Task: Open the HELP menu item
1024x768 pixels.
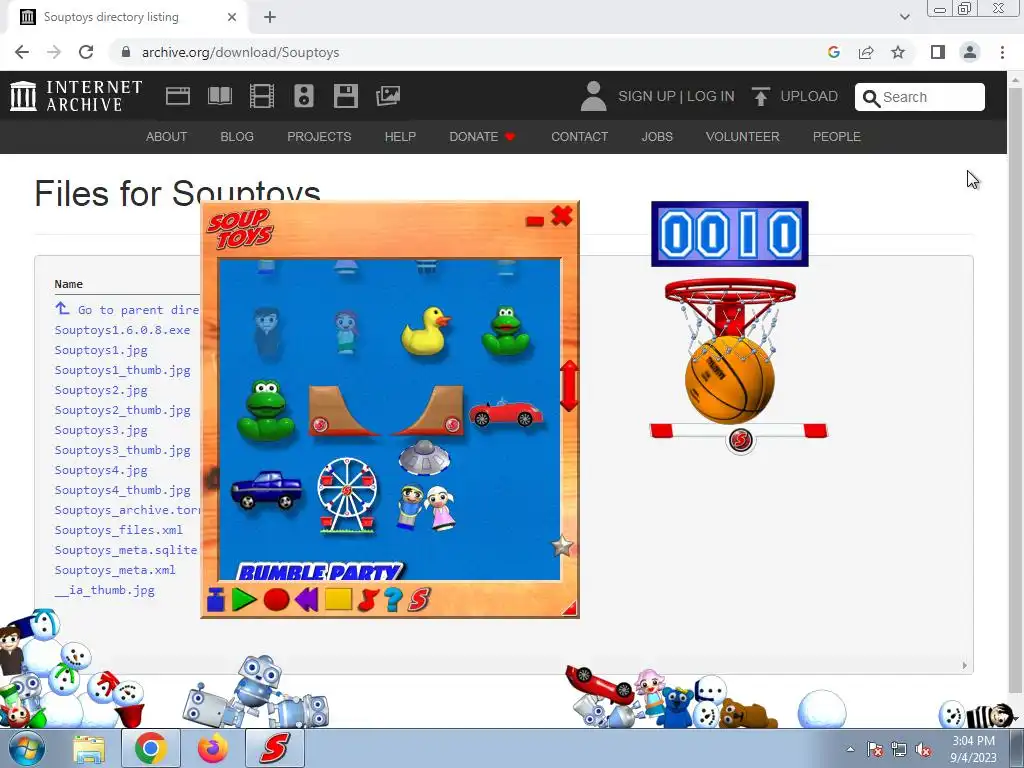Action: [400, 136]
